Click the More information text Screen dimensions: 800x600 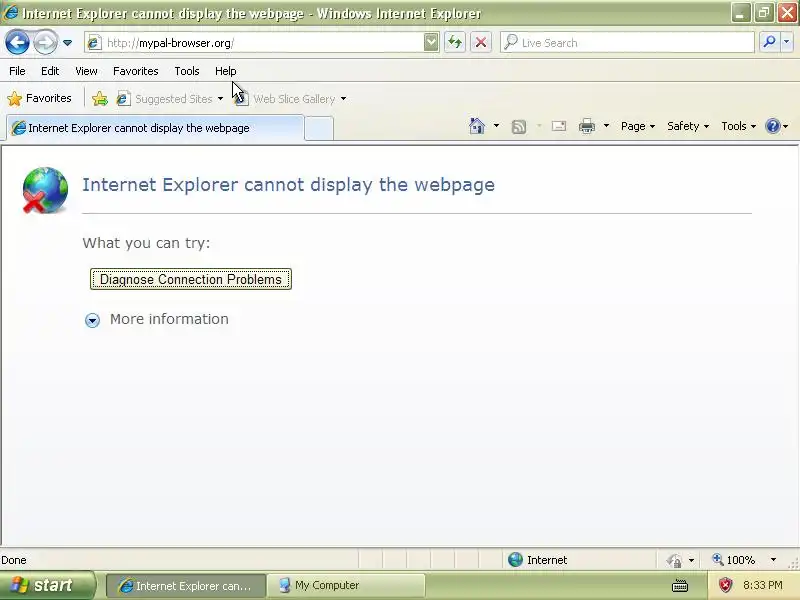[x=169, y=319]
